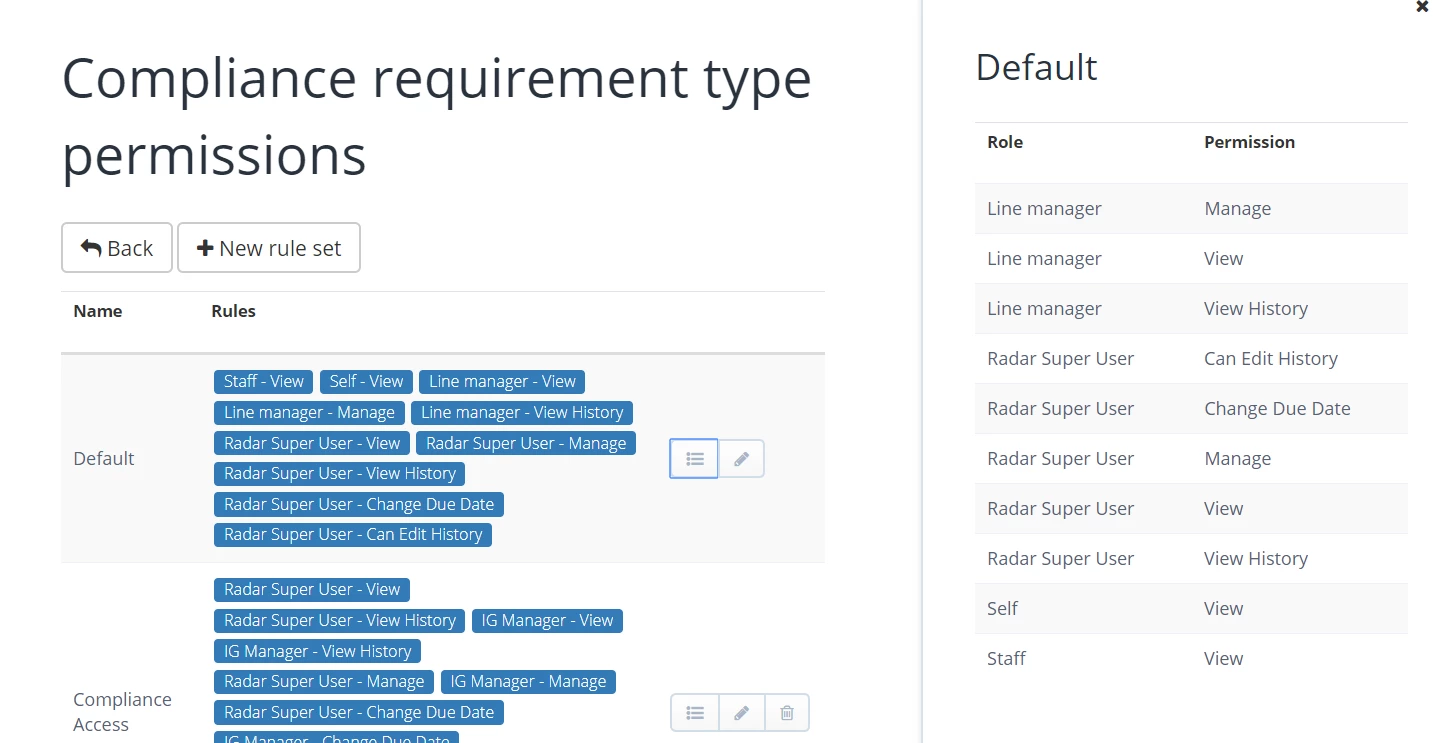Click the 'IG Manager - Manage' tag
This screenshot has height=743, width=1438.
(528, 681)
